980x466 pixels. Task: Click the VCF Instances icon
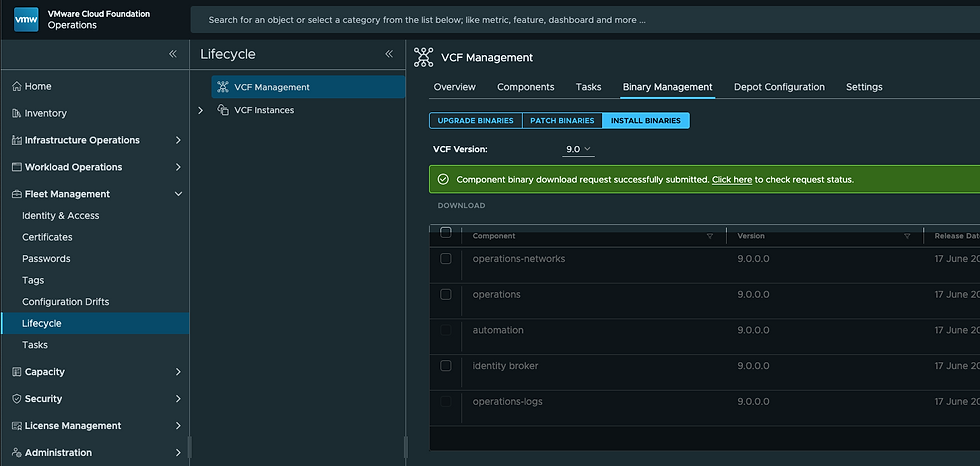(x=223, y=110)
